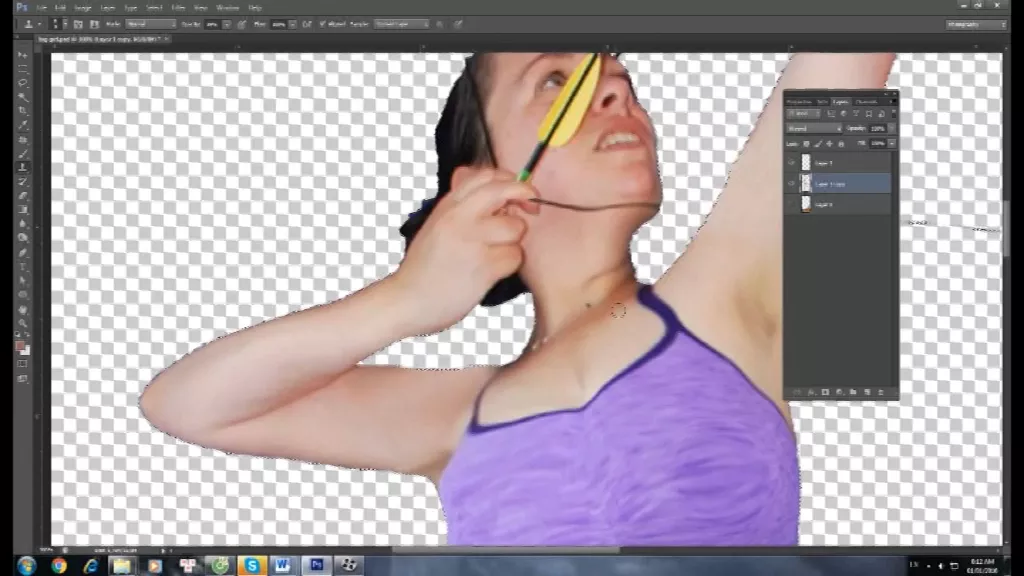1024x576 pixels.
Task: Select the Clone Stamp tool in toolbox
Action: pos(23,167)
